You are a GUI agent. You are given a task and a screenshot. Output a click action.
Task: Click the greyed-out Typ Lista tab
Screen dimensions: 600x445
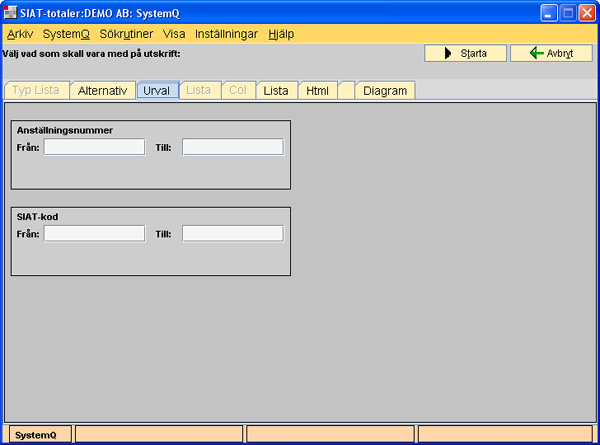tap(35, 91)
